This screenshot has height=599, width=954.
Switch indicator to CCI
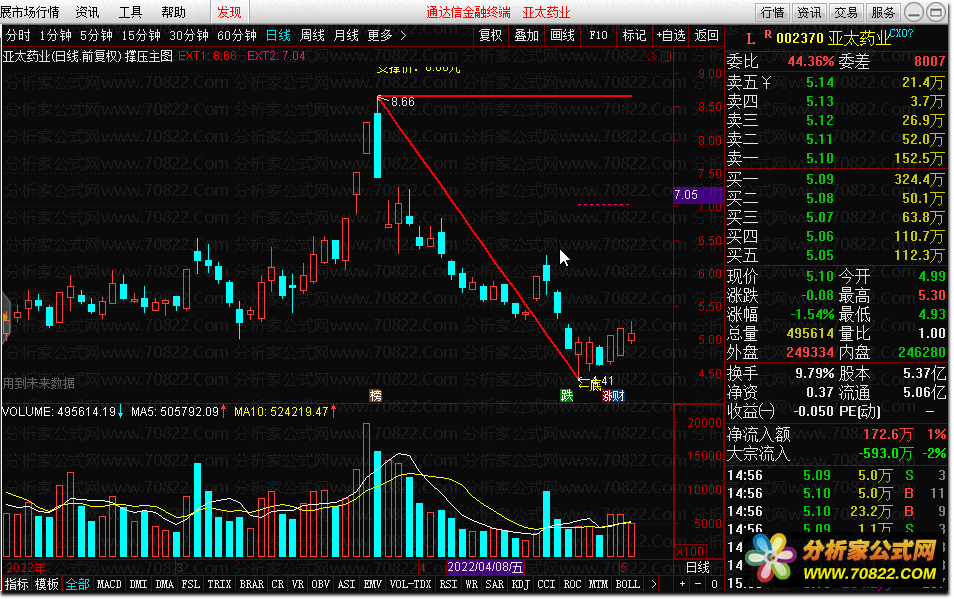(546, 584)
